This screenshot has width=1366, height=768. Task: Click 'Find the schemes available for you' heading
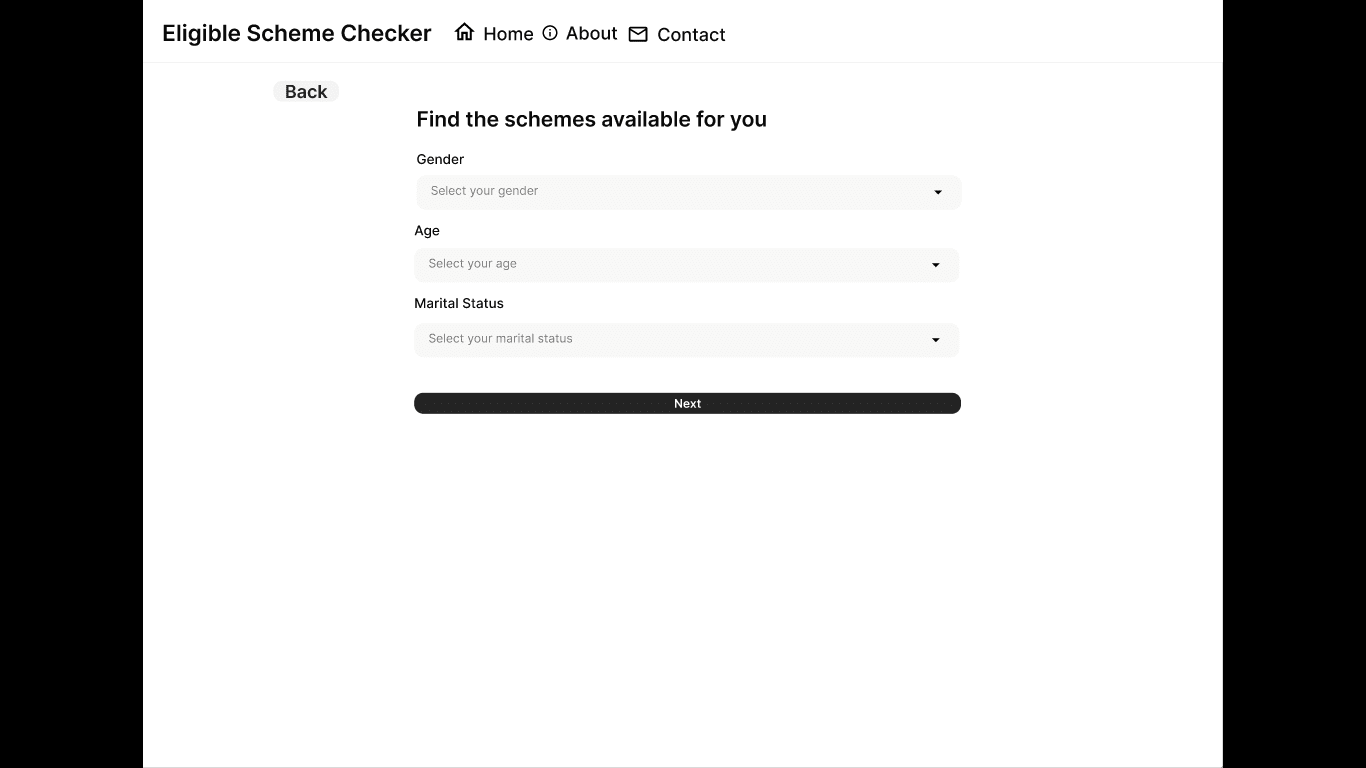click(591, 119)
